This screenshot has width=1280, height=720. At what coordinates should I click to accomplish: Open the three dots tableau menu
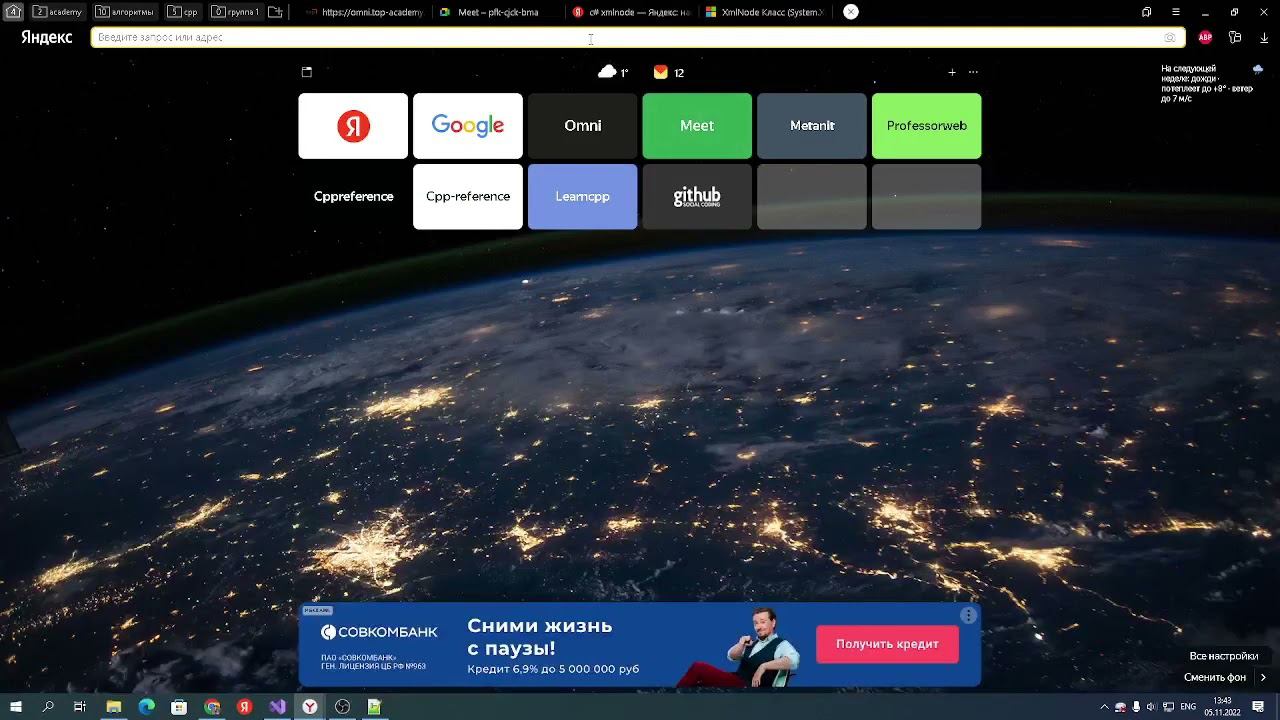click(x=973, y=72)
